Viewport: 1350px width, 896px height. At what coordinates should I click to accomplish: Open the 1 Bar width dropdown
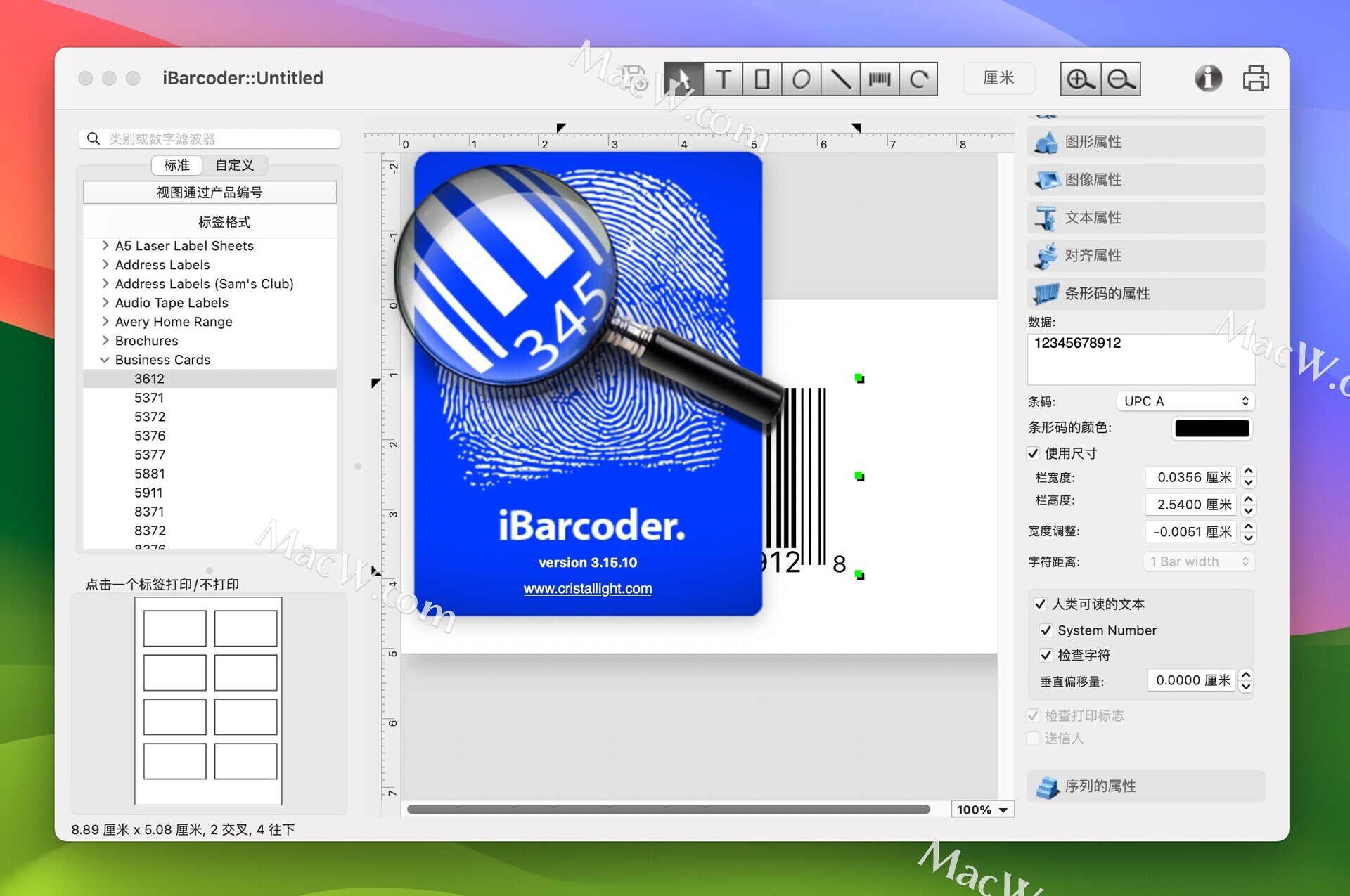click(1199, 561)
